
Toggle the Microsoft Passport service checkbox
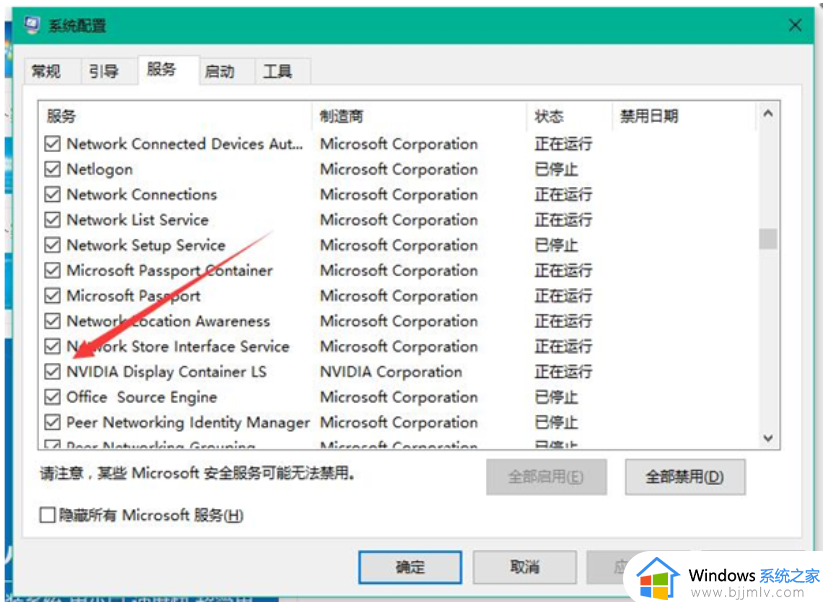pyautogui.click(x=52, y=296)
